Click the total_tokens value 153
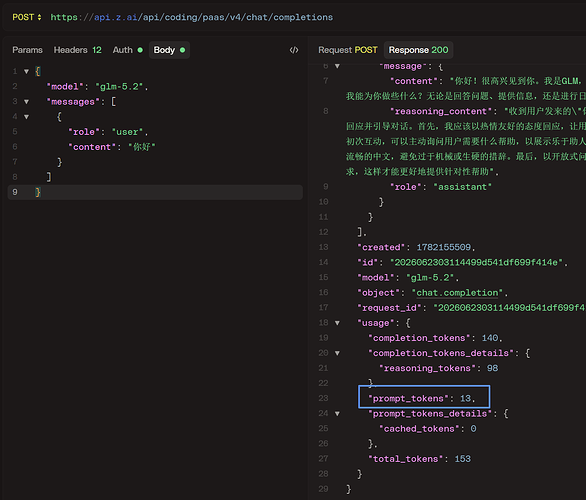This screenshot has height=500, width=586. pyautogui.click(x=462, y=459)
